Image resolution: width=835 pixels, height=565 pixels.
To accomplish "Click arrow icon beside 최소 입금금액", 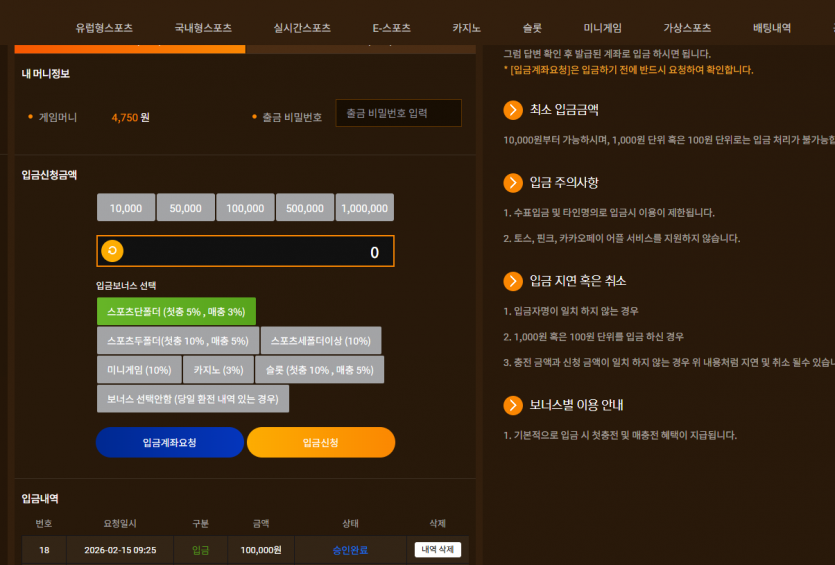I will pyautogui.click(x=513, y=110).
